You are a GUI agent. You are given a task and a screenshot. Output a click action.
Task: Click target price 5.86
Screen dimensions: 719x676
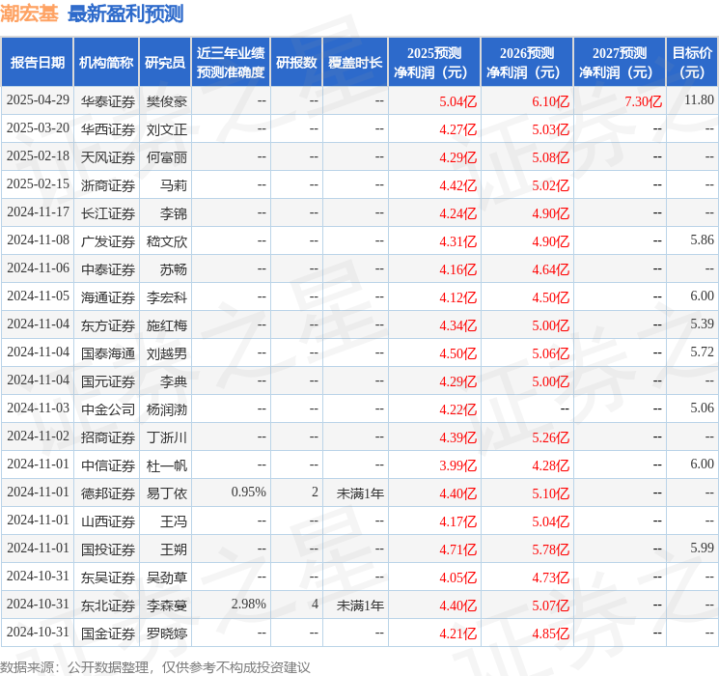(702, 240)
